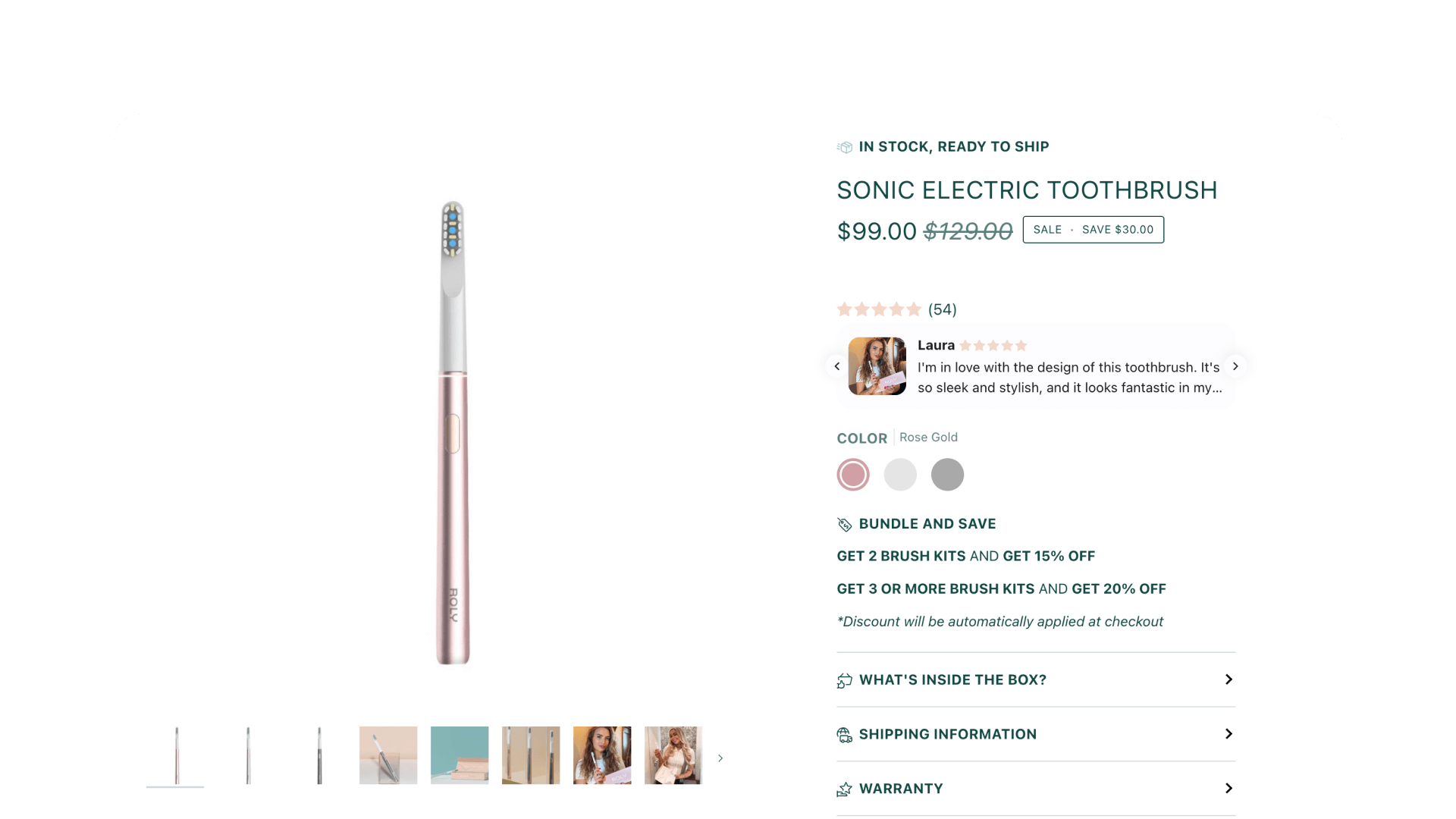Open Laura's review photo
The width and height of the screenshot is (1456, 819).
pos(877,366)
